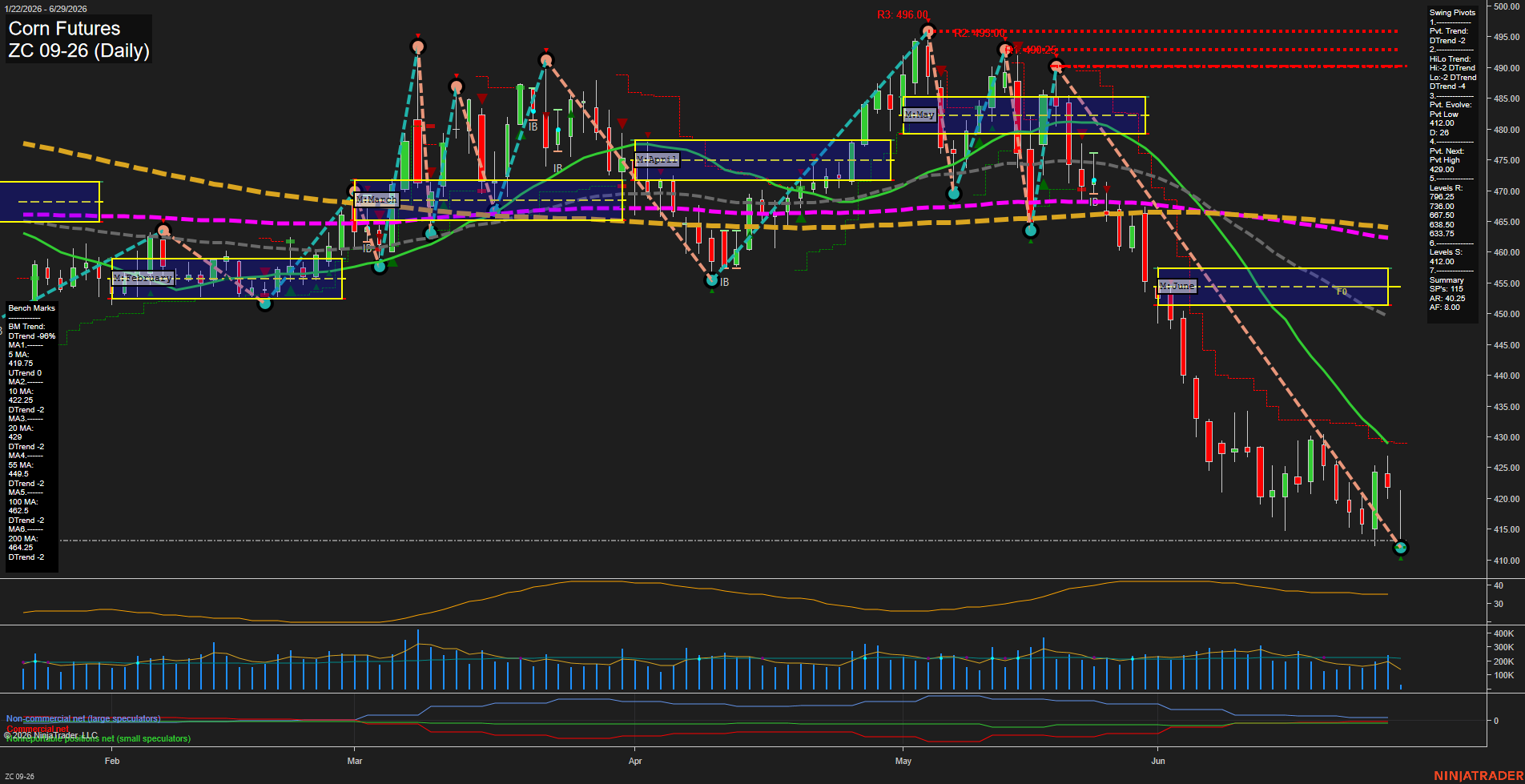Viewport: 1525px width, 784px height.
Task: Select the M:February monthly range label
Action: [143, 278]
